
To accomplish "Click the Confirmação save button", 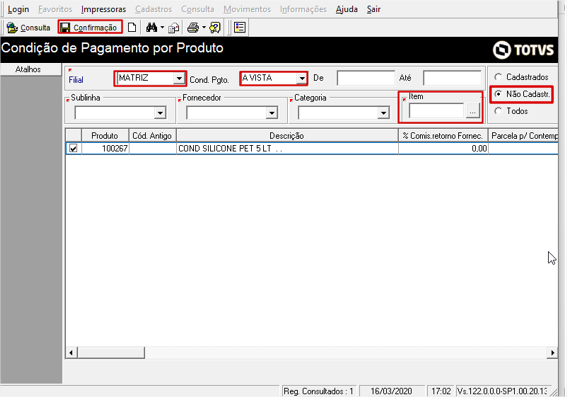I will (90, 27).
